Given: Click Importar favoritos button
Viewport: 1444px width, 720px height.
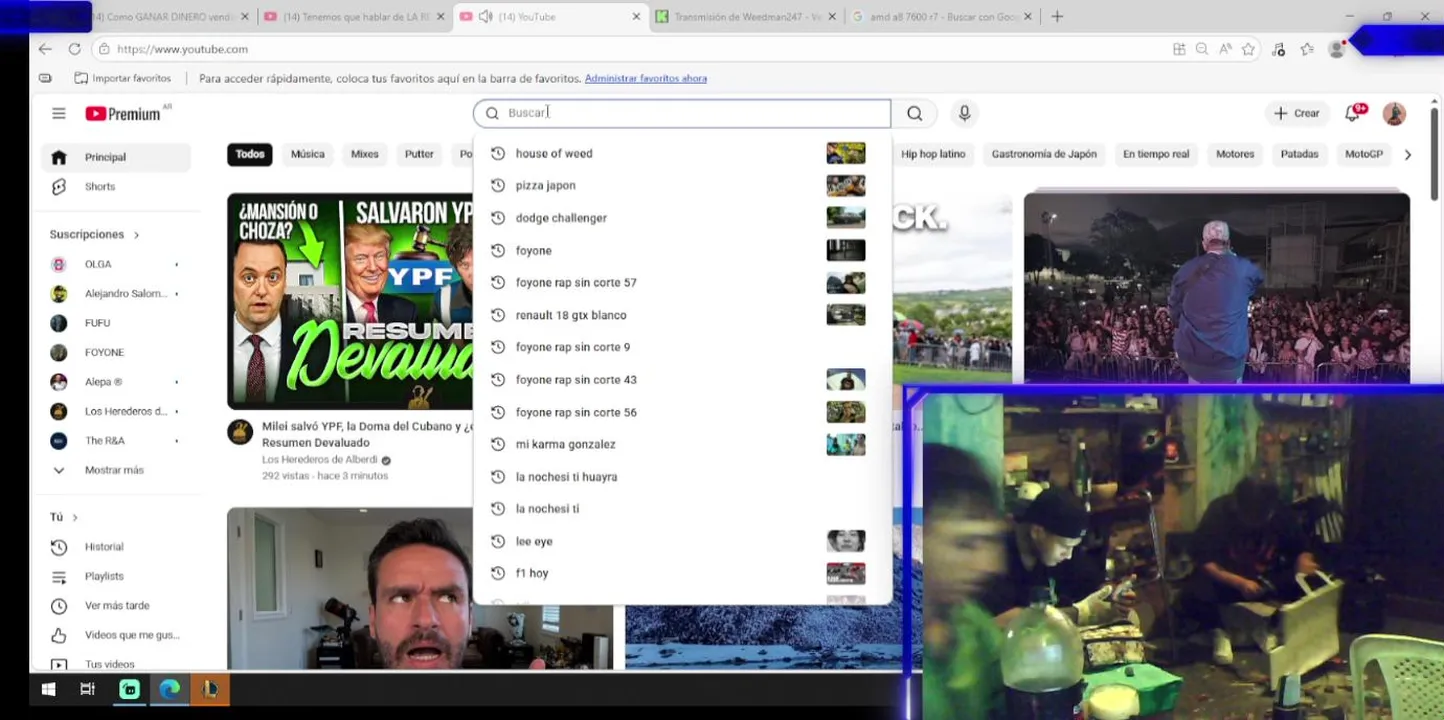Looking at the screenshot, I should coord(123,78).
